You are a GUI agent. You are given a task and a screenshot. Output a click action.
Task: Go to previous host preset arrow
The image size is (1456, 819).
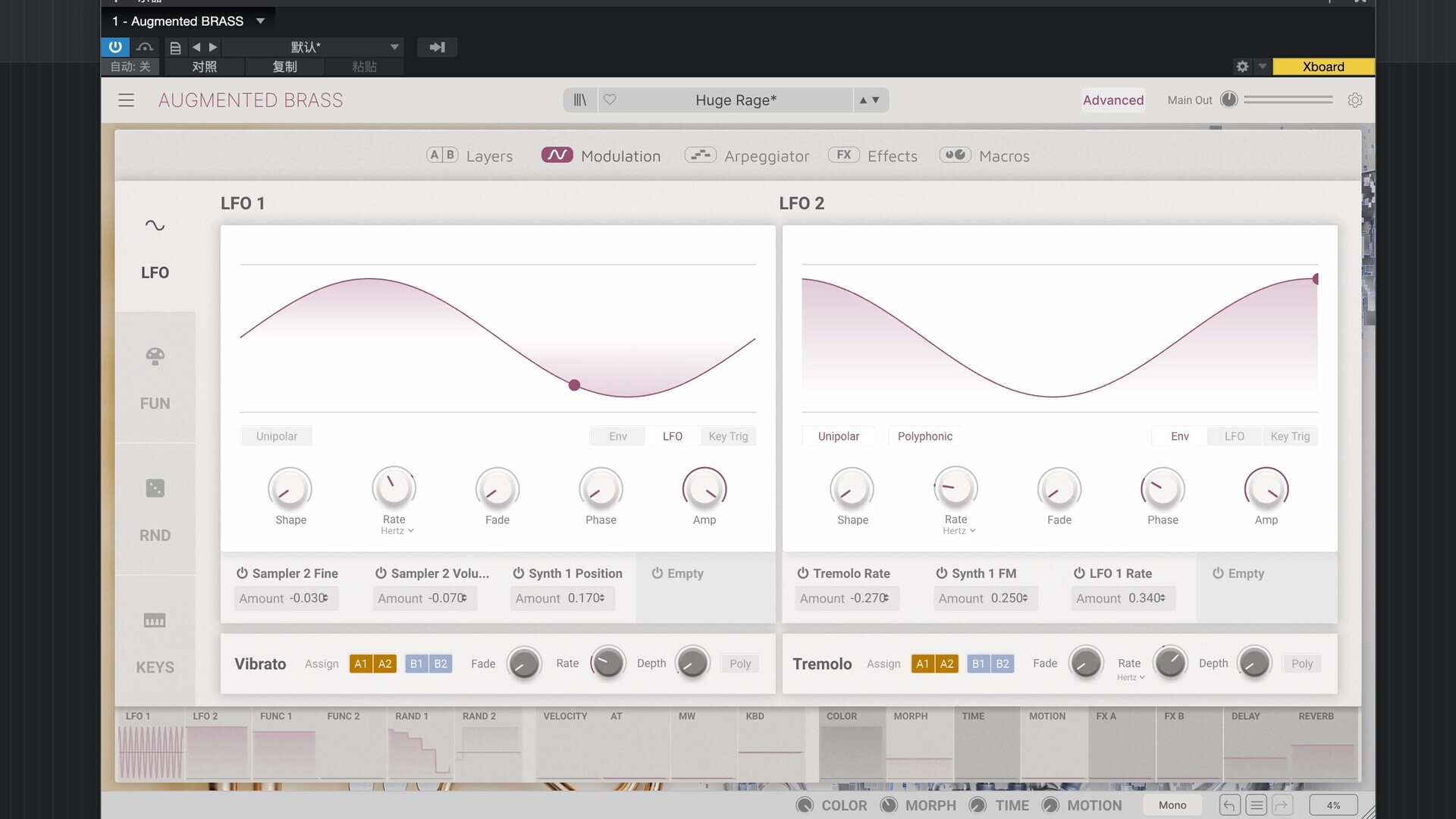tap(196, 47)
